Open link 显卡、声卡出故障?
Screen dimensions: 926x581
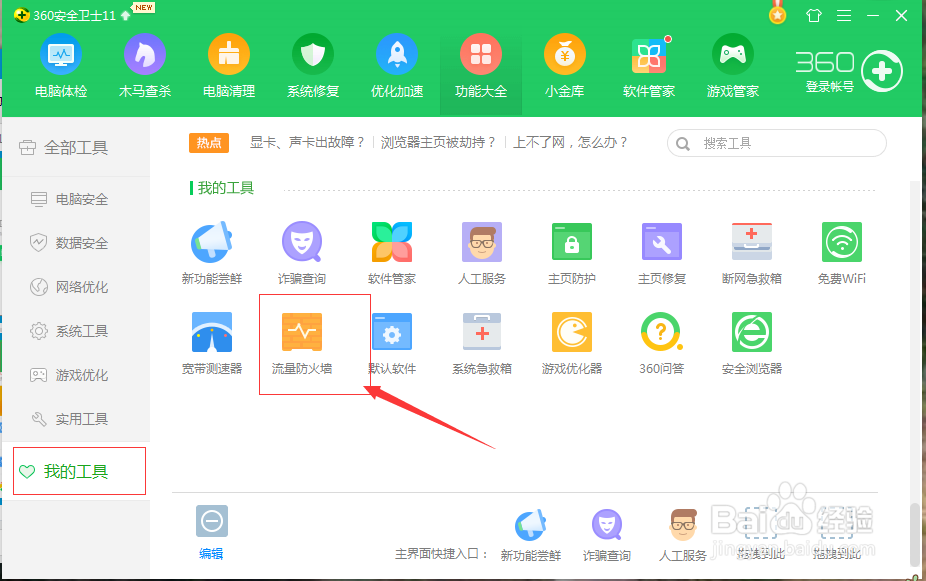coord(307,142)
